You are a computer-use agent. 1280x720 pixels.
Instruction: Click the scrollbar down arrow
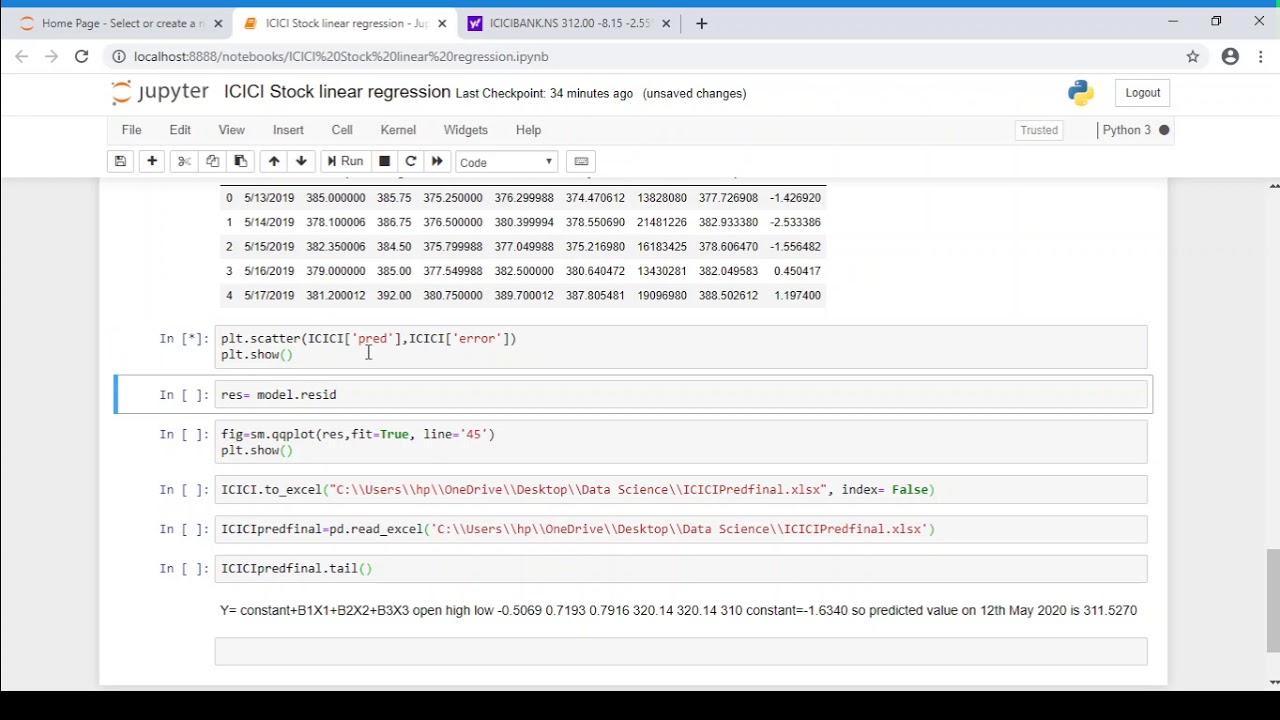pos(1273,682)
